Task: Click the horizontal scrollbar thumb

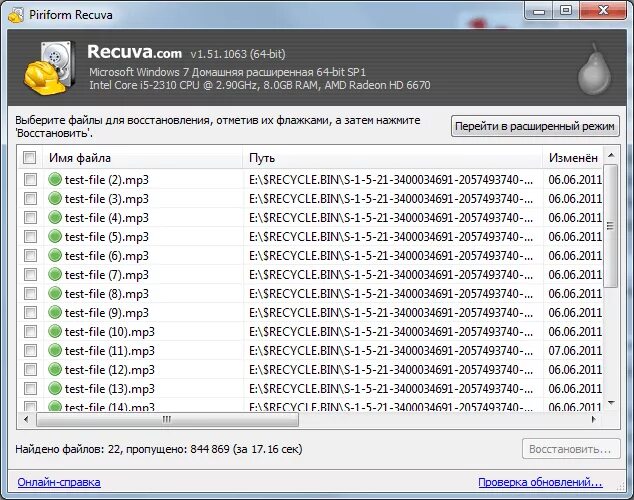Action: tap(167, 420)
